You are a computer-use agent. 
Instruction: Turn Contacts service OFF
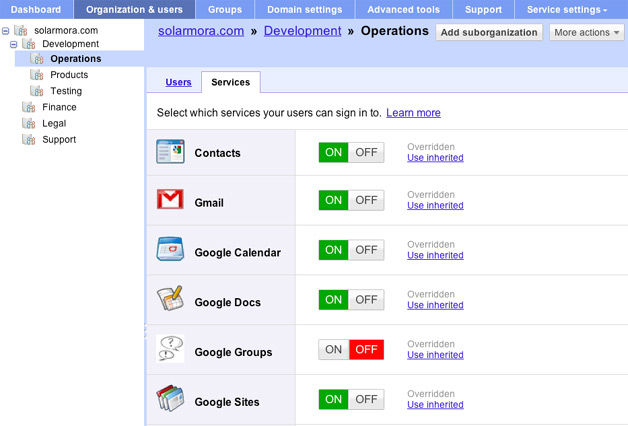pos(366,152)
